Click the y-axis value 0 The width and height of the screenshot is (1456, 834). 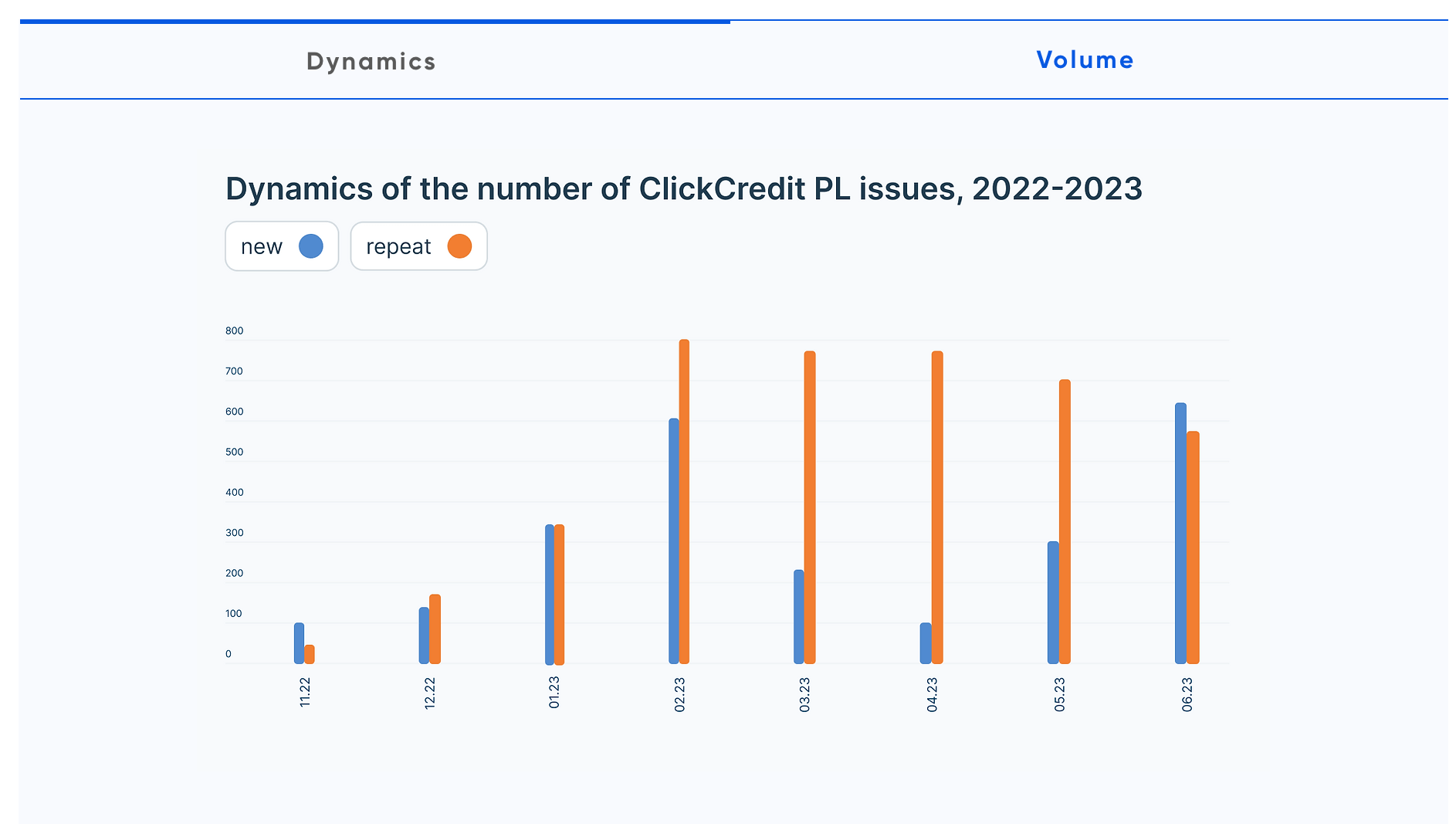click(229, 654)
